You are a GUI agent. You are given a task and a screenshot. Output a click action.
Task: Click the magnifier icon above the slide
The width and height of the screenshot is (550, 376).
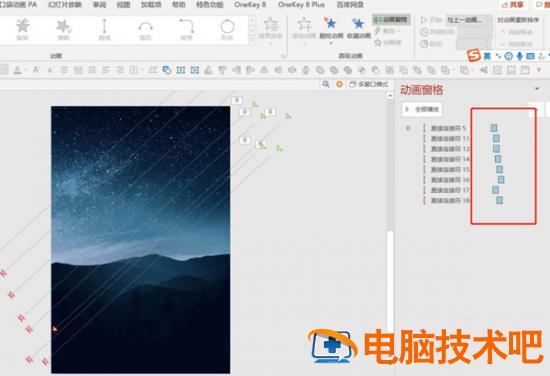tap(326, 84)
